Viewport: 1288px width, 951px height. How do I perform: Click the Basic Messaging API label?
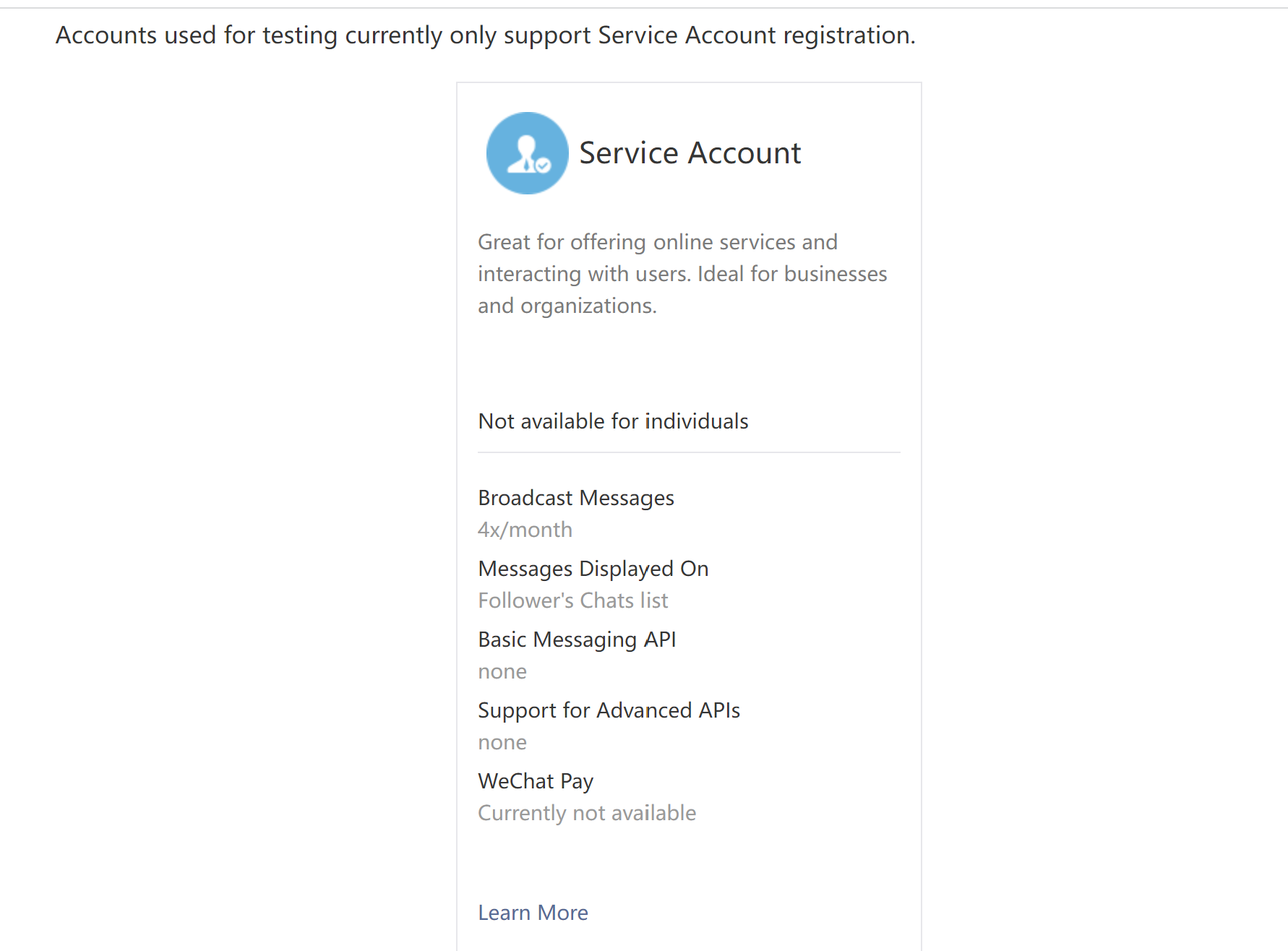click(577, 640)
